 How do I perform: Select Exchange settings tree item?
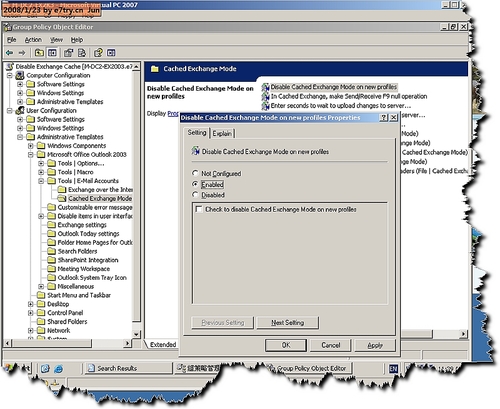click(82, 225)
